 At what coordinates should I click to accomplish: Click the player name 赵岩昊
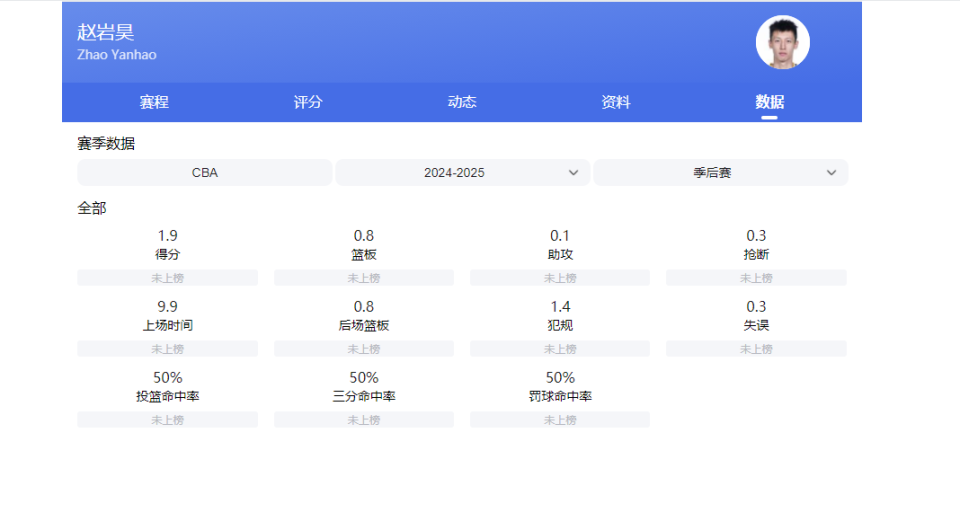[105, 32]
